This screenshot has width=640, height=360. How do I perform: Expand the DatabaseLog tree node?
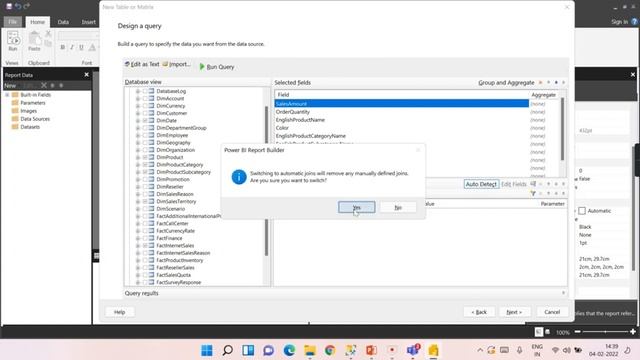(138, 91)
